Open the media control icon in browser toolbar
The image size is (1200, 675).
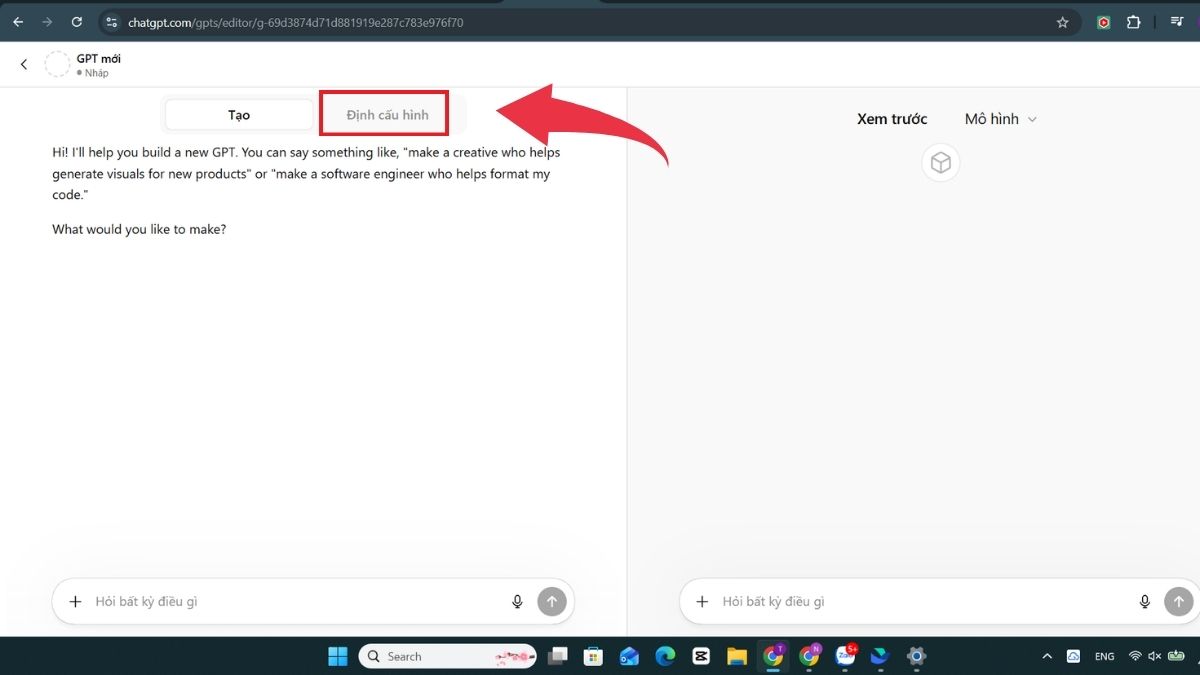[x=1177, y=22]
